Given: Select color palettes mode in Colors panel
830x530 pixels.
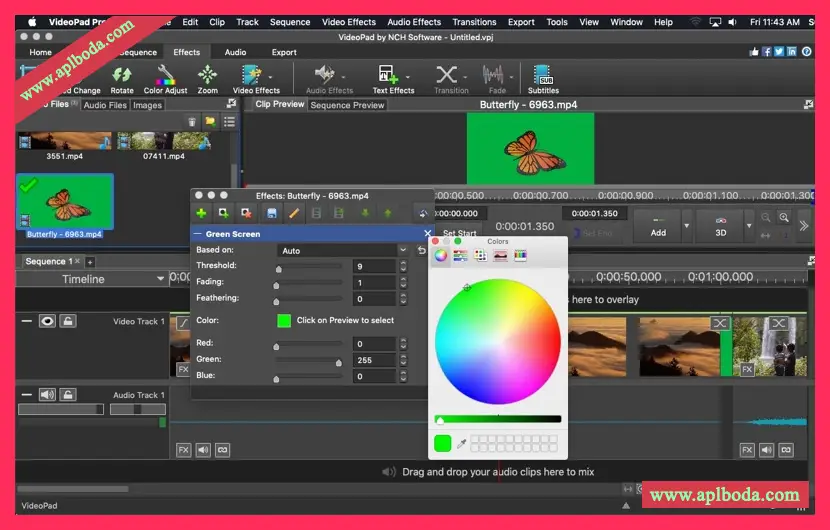Looking at the screenshot, I should click(481, 256).
